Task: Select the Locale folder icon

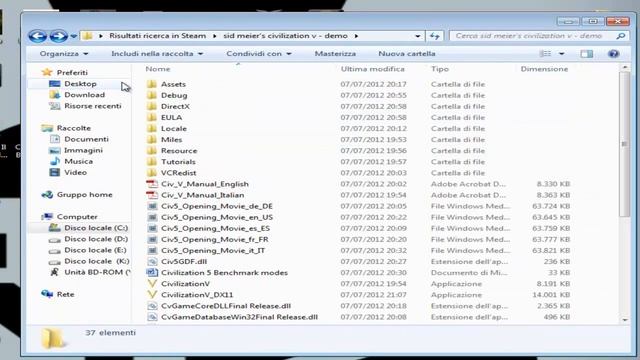Action: pos(152,128)
